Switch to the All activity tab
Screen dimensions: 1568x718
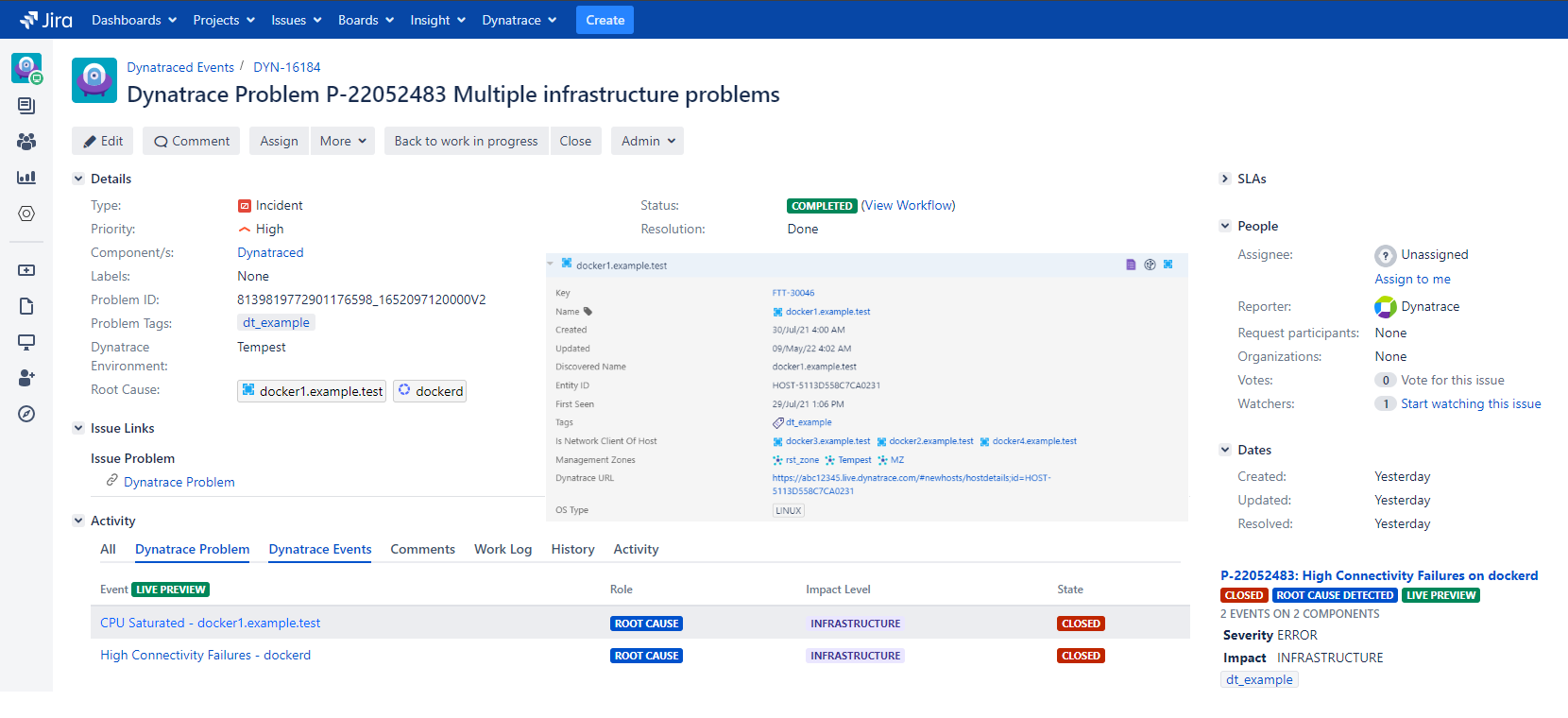[x=109, y=549]
